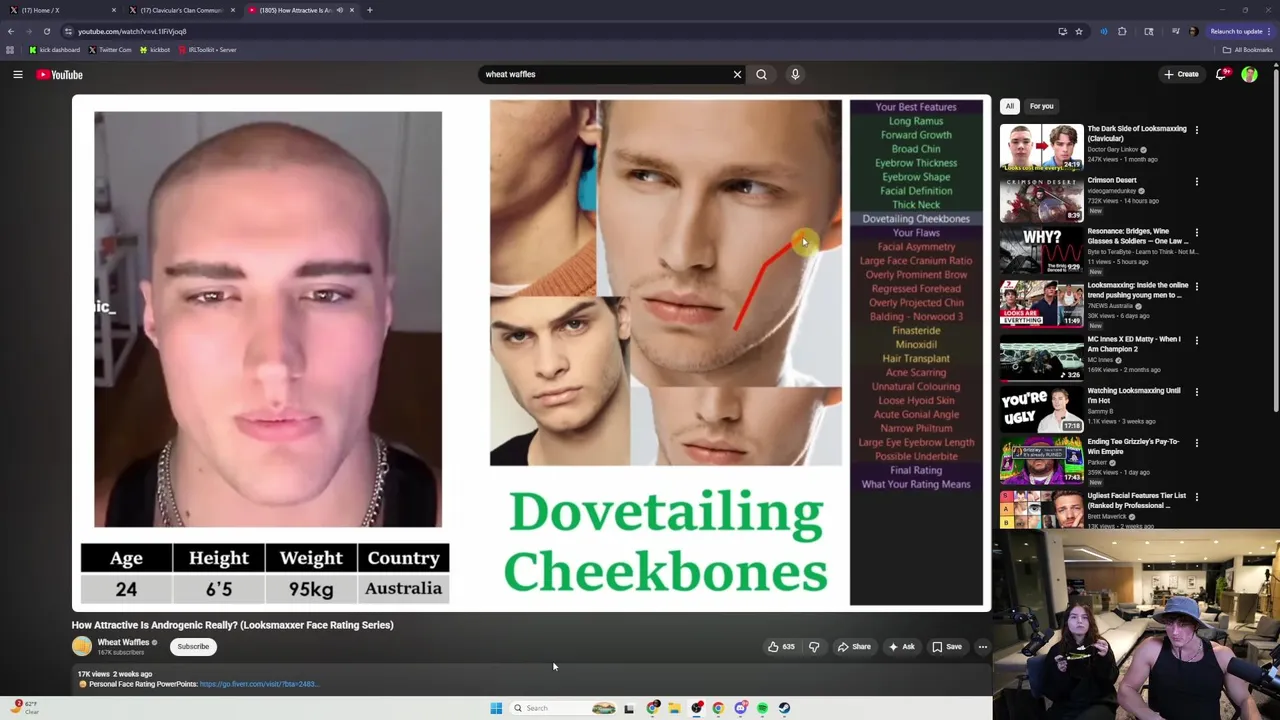Open the YouTube account avatar menu
The width and height of the screenshot is (1280, 720).
pos(1249,74)
